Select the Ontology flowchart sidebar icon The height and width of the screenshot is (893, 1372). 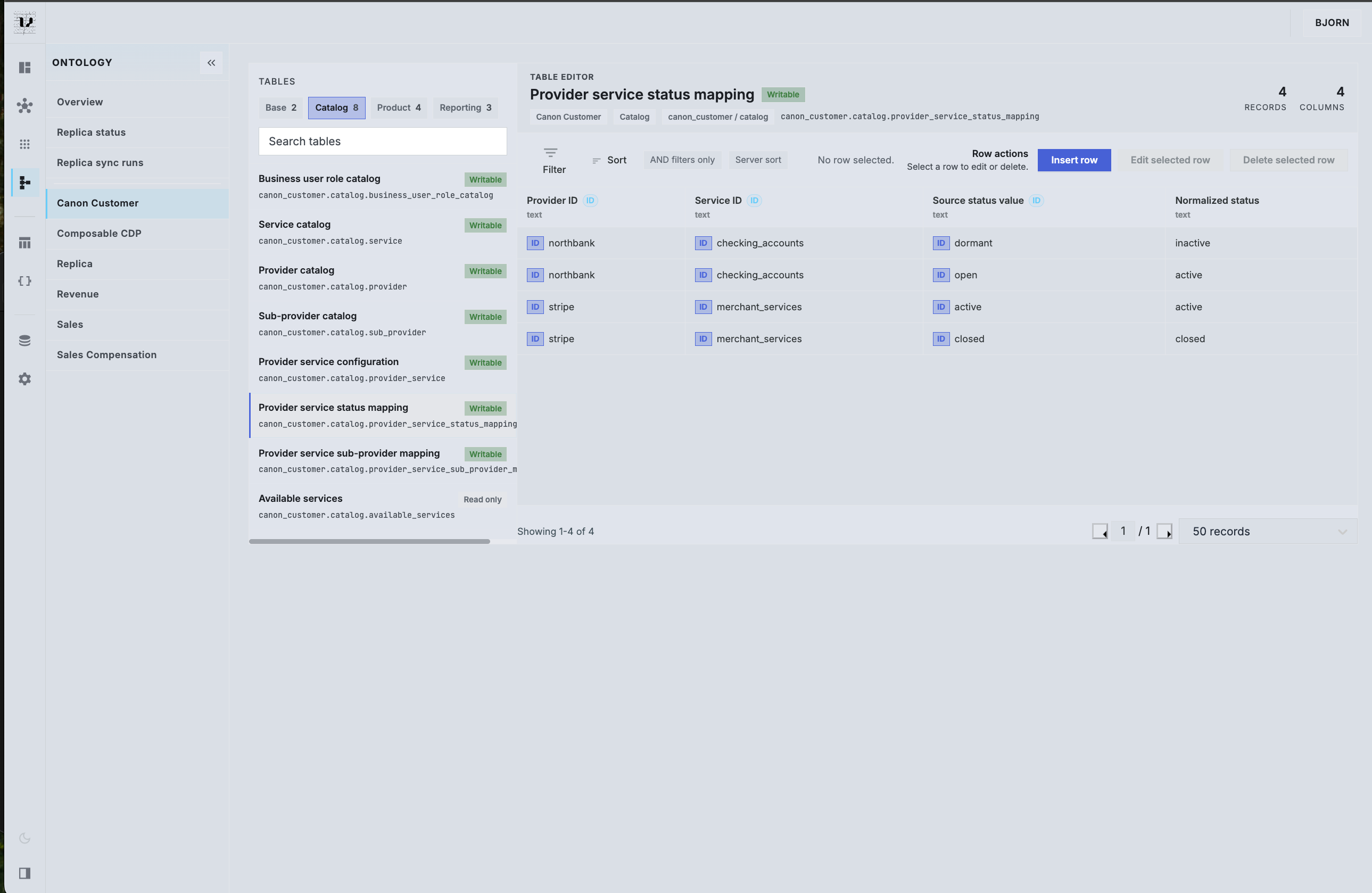(25, 183)
